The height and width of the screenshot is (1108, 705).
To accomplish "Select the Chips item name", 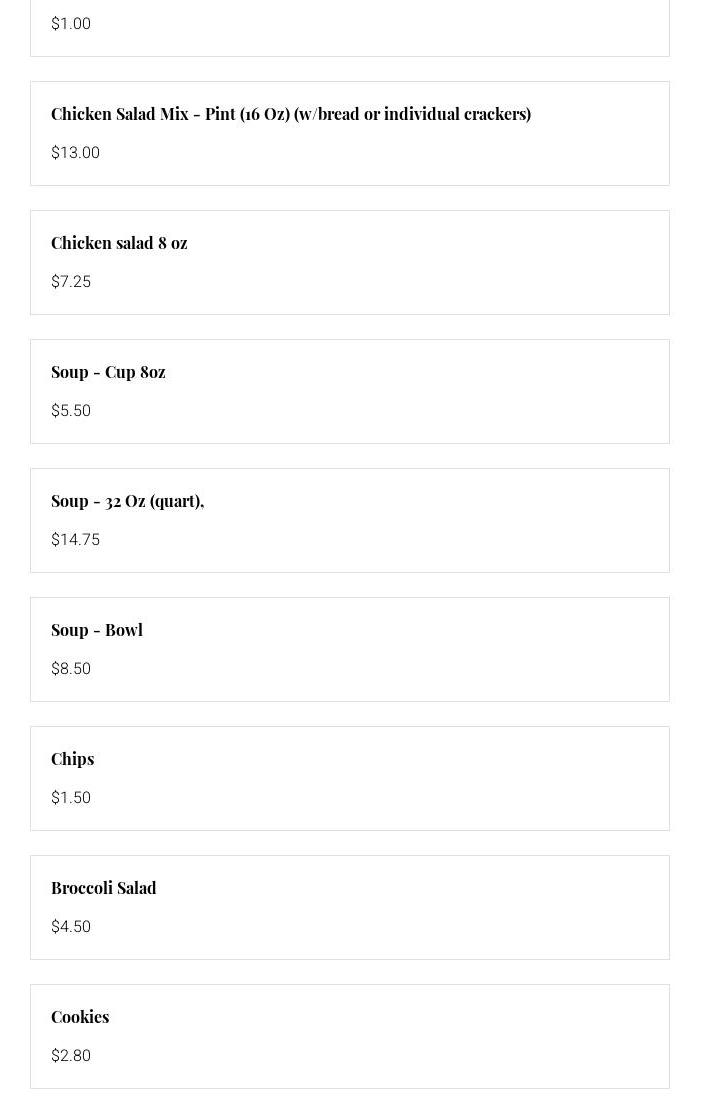I will tap(73, 759).
